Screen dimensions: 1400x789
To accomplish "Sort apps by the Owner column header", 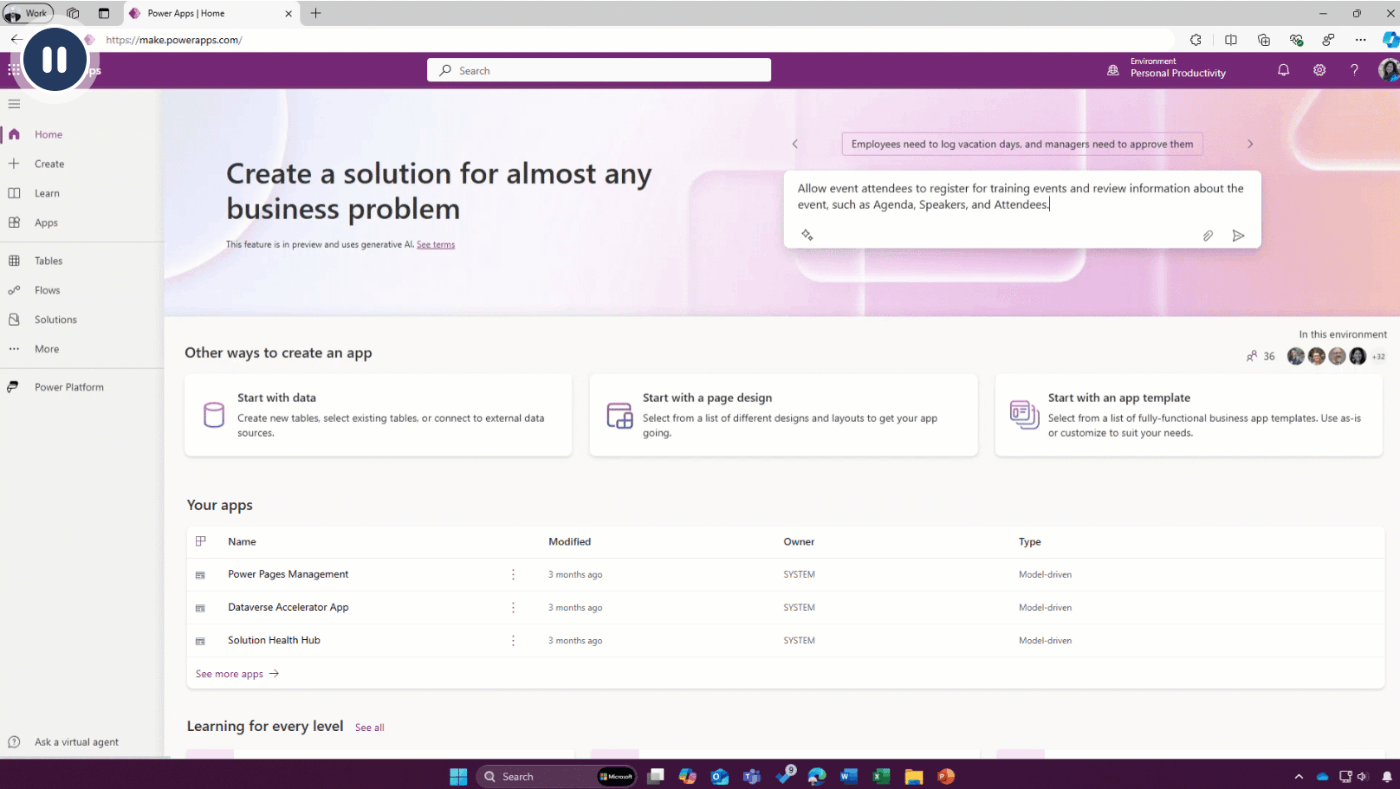I will coord(799,542).
